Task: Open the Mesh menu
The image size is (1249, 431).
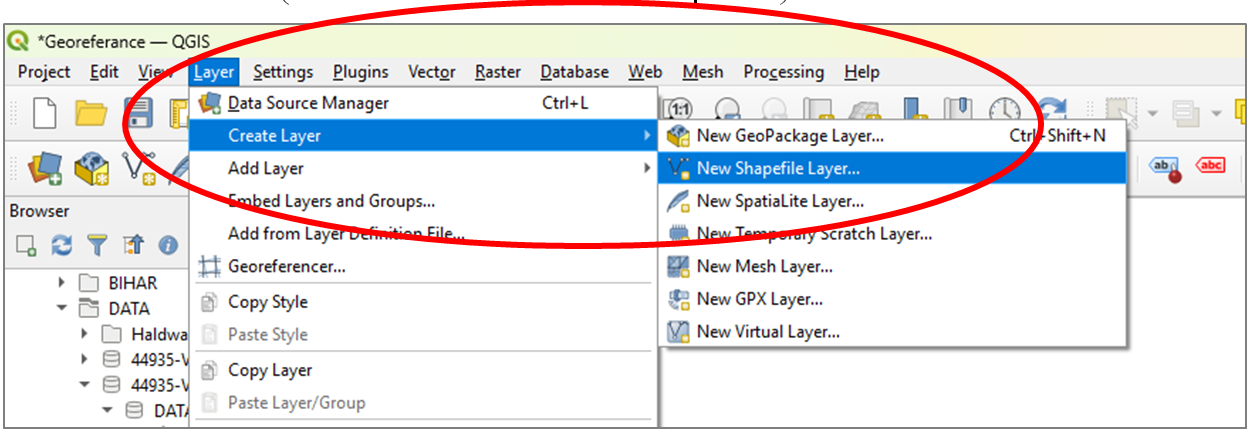Action: click(703, 72)
